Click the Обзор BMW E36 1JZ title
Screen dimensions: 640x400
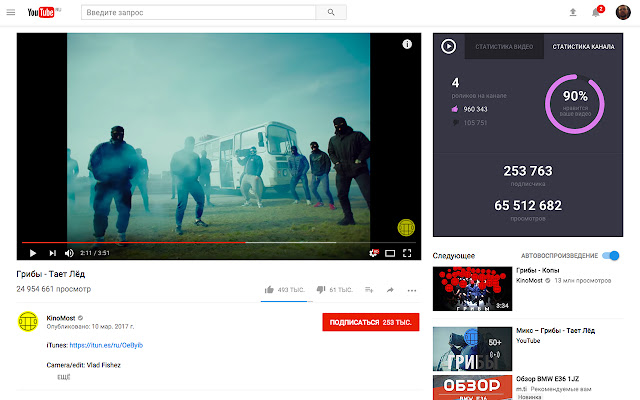(547, 378)
